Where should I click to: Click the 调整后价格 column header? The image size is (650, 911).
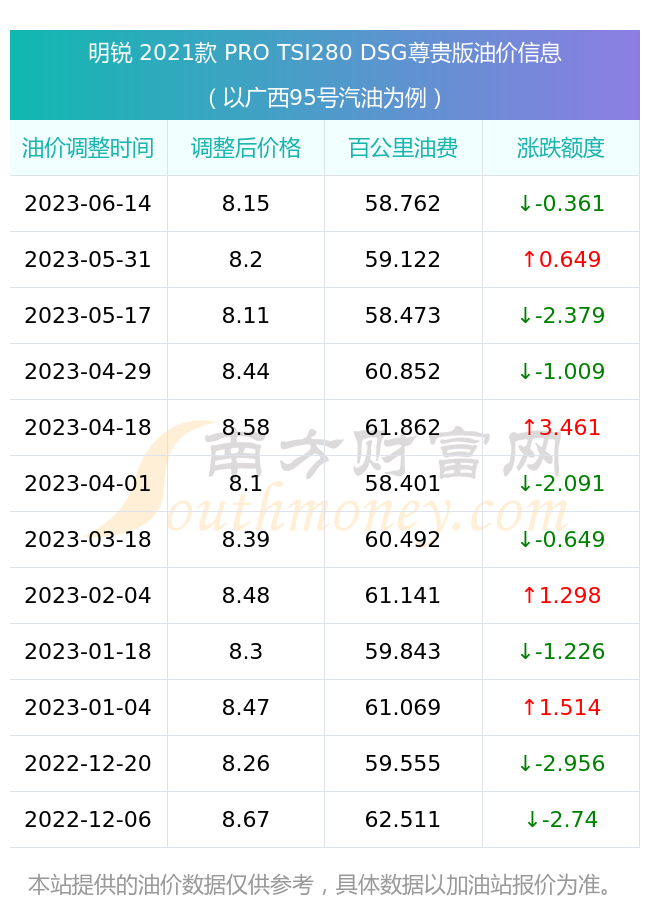246,148
